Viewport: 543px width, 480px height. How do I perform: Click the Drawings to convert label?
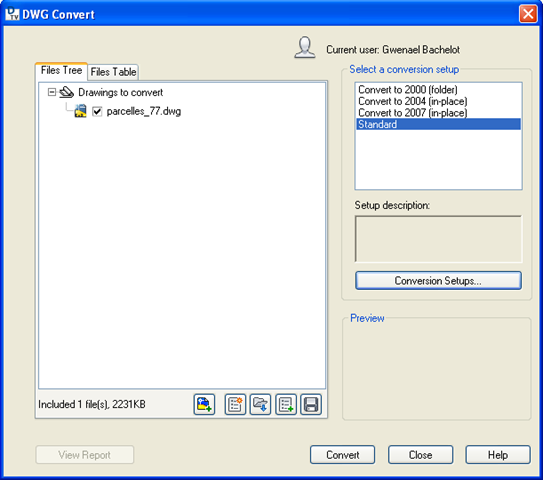tap(121, 92)
